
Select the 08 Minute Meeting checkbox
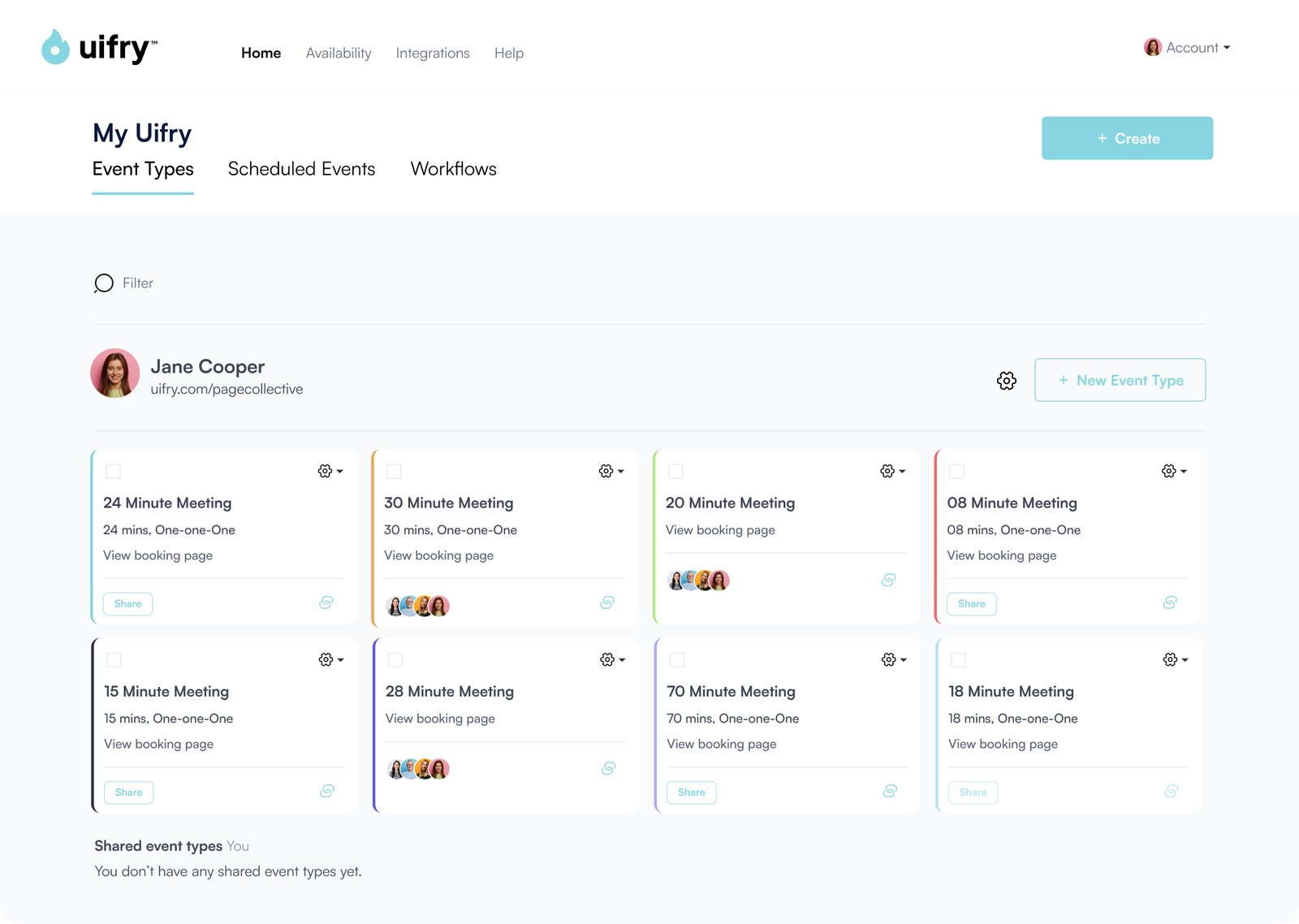click(957, 472)
